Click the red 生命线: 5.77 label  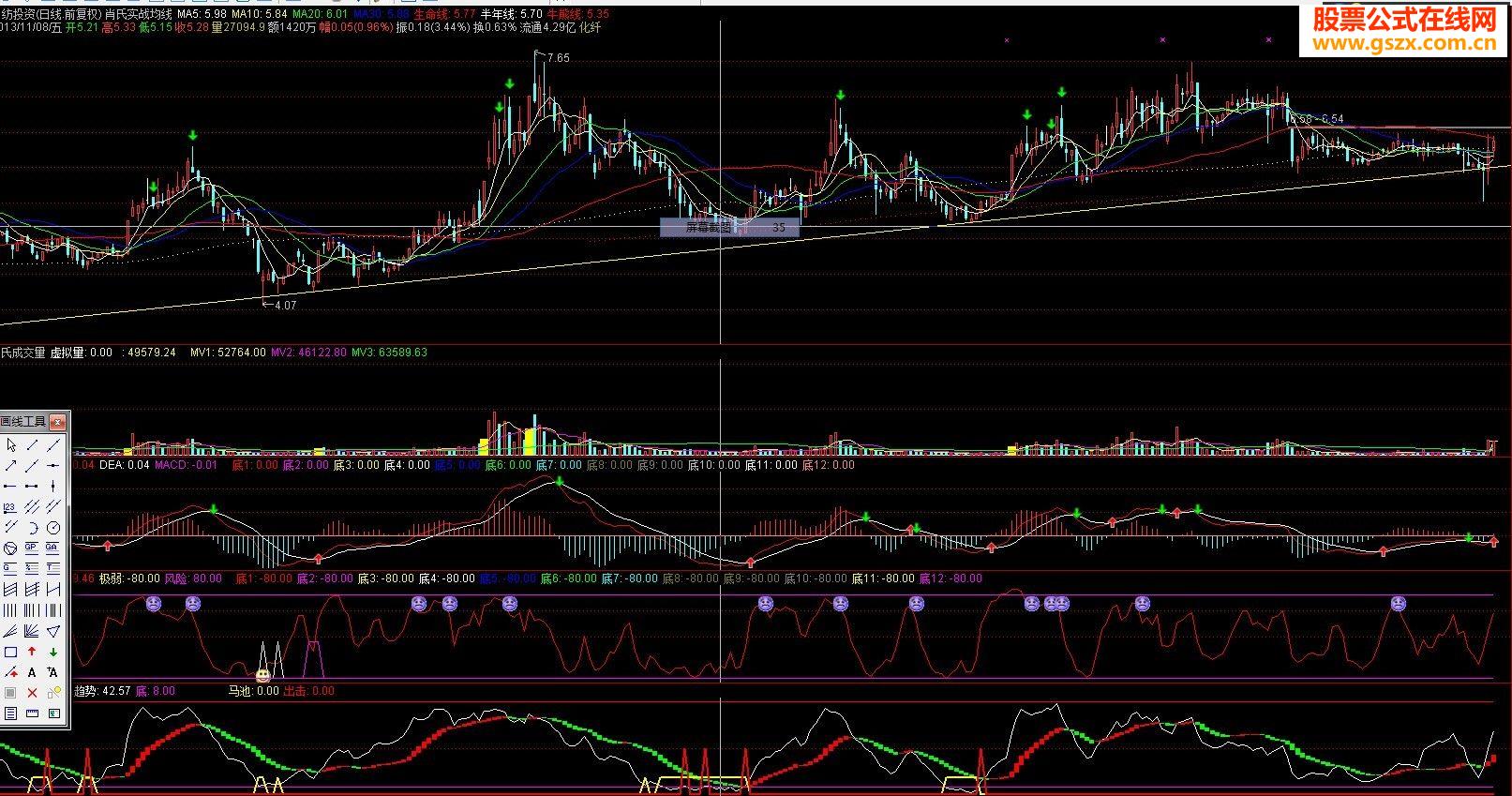(444, 15)
